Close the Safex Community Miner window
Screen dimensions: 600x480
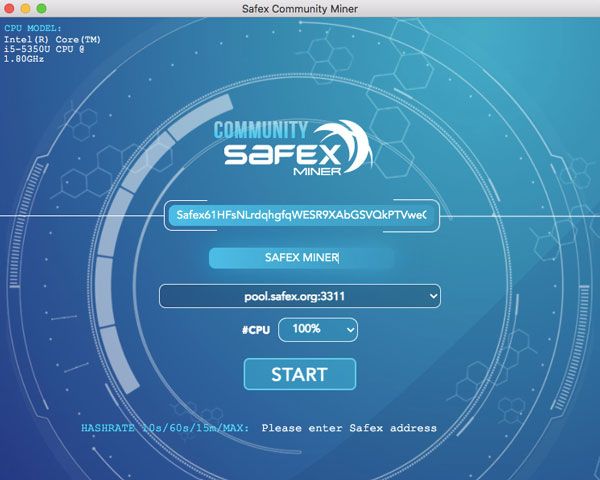(x=9, y=8)
